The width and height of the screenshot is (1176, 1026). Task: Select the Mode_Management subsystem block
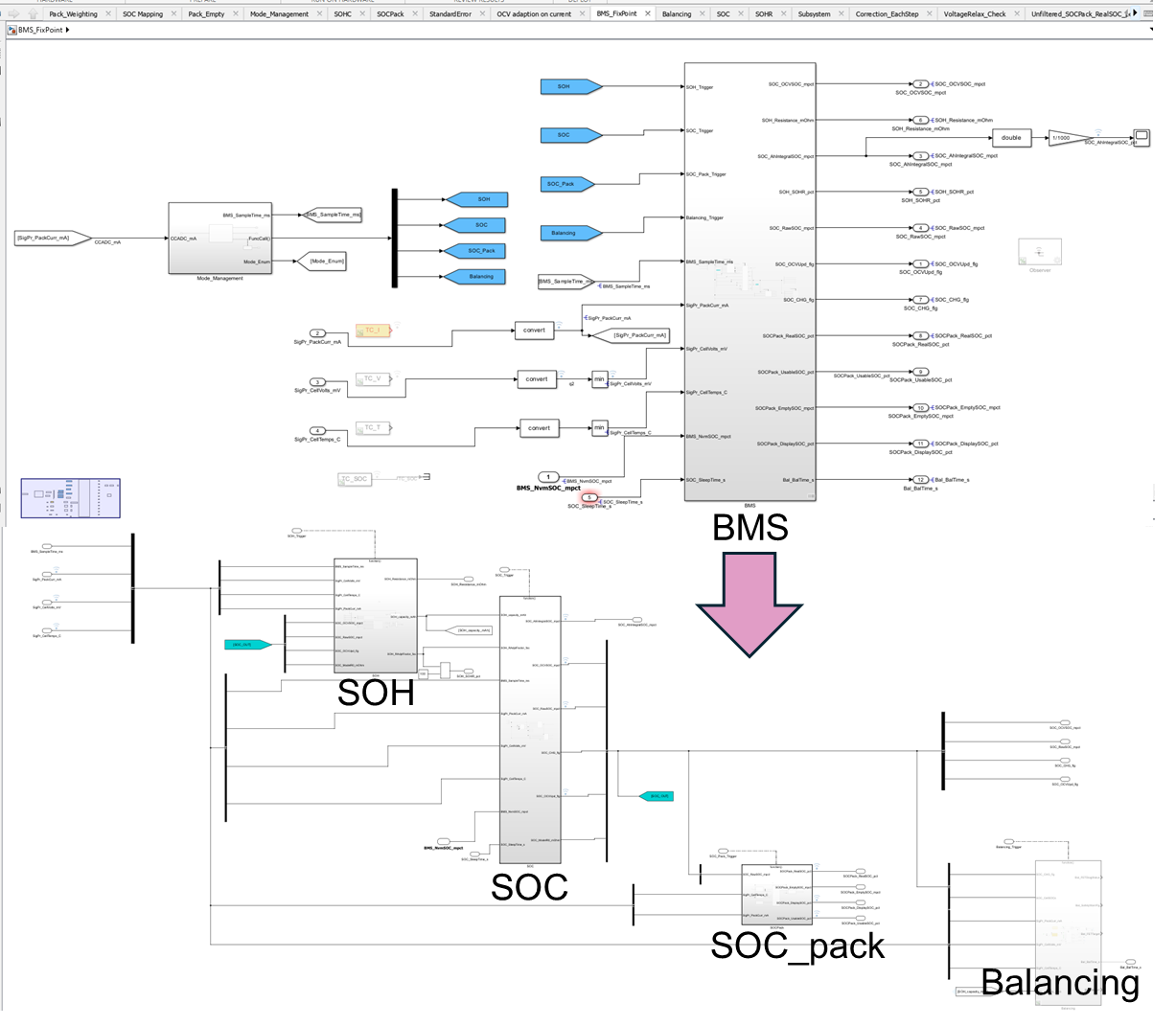[x=219, y=238]
